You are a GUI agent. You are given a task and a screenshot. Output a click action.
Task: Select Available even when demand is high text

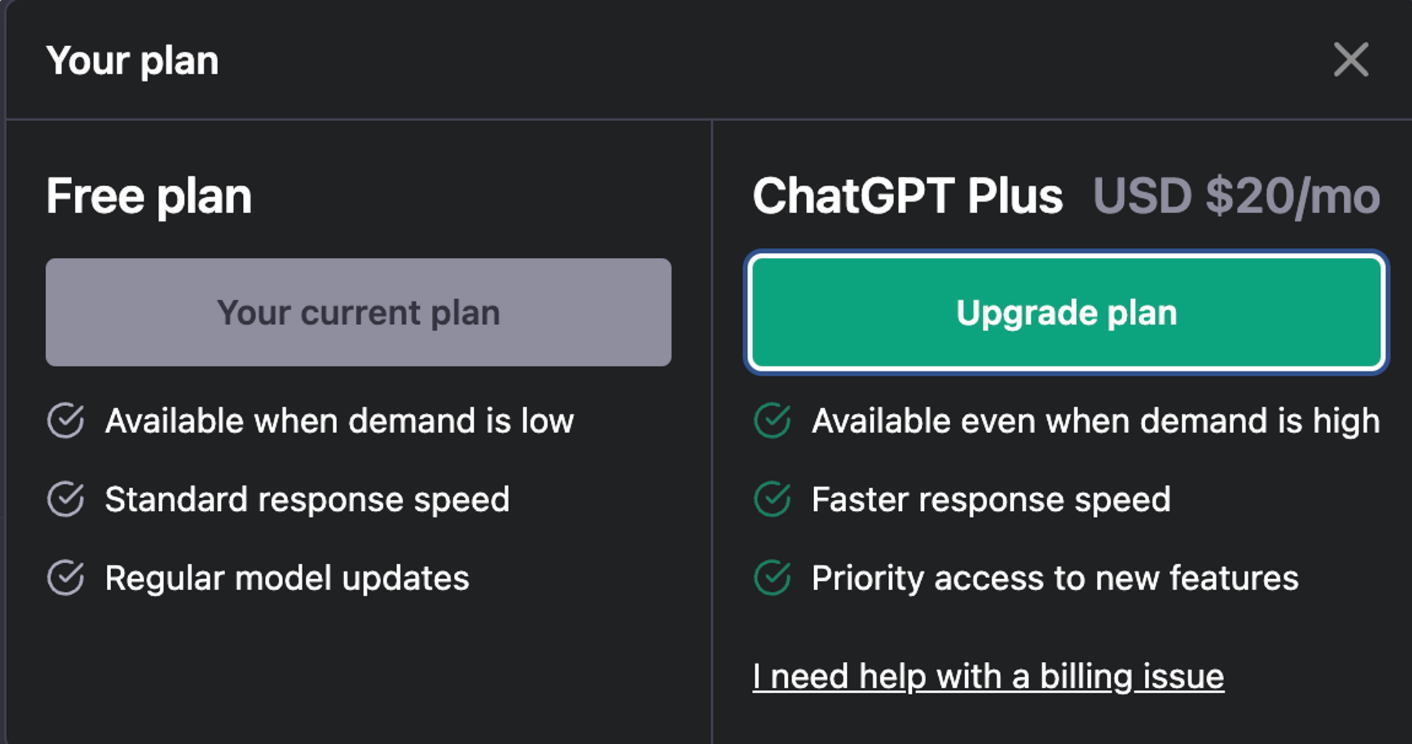1095,421
